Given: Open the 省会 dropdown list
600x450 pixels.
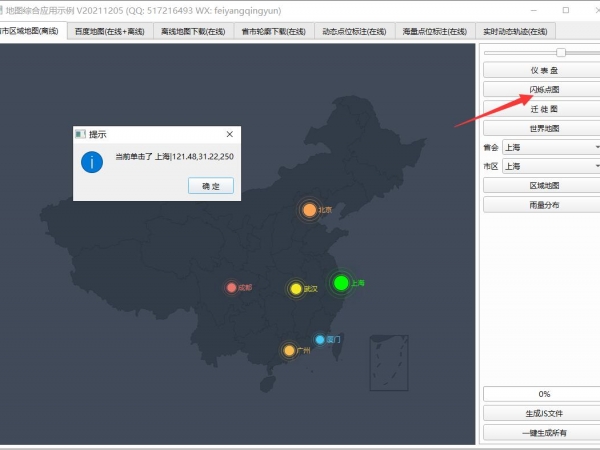Looking at the screenshot, I should pyautogui.click(x=551, y=147).
